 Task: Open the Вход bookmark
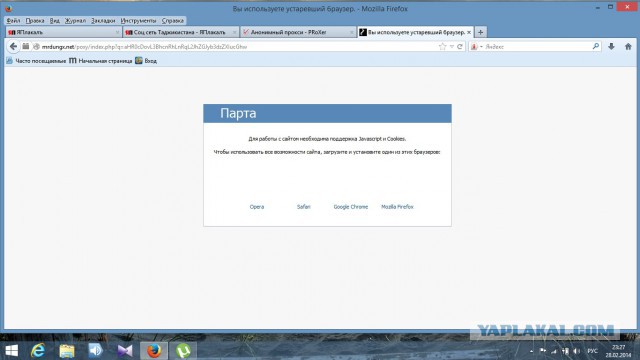click(146, 61)
